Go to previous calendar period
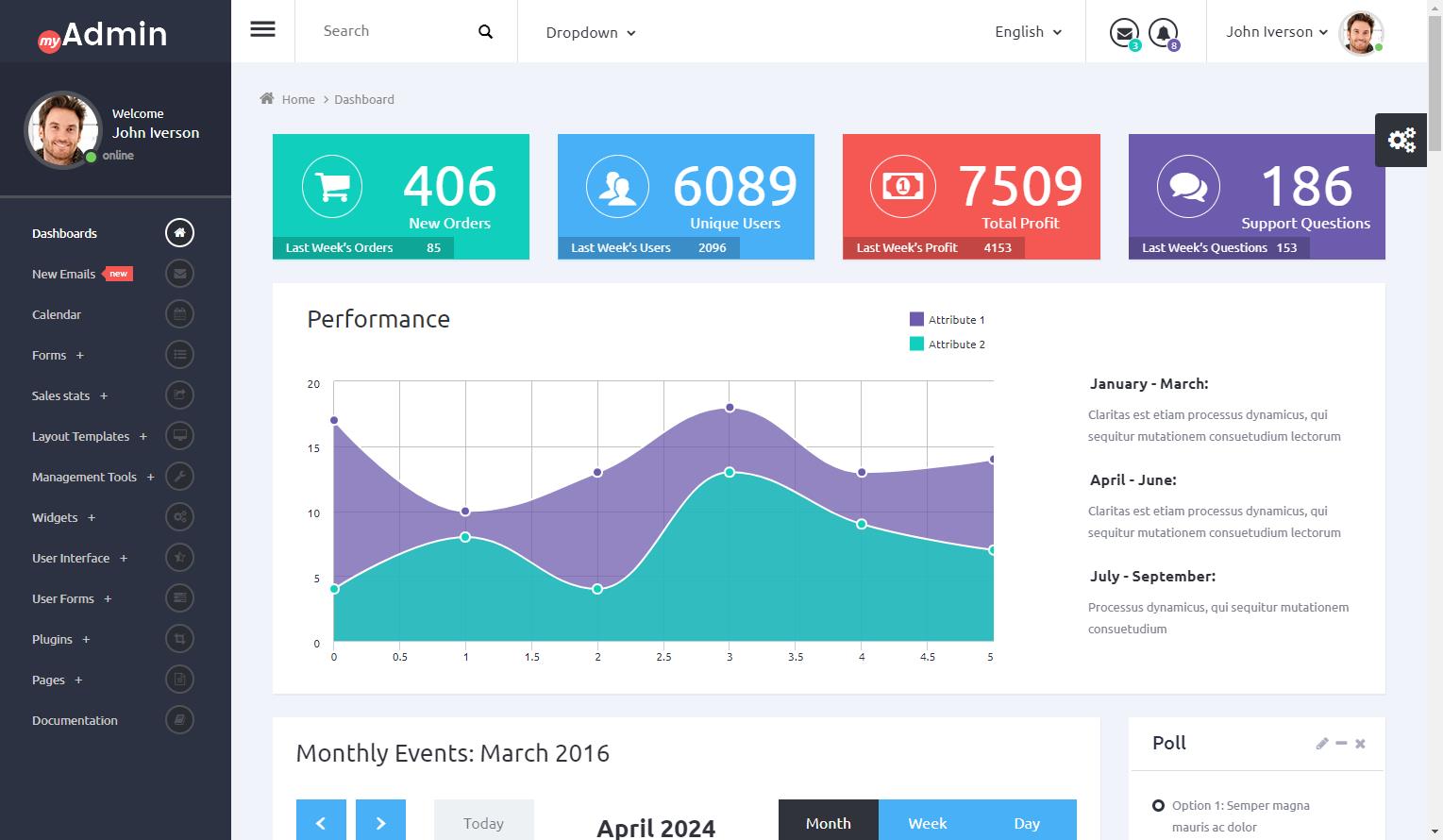 (321, 820)
